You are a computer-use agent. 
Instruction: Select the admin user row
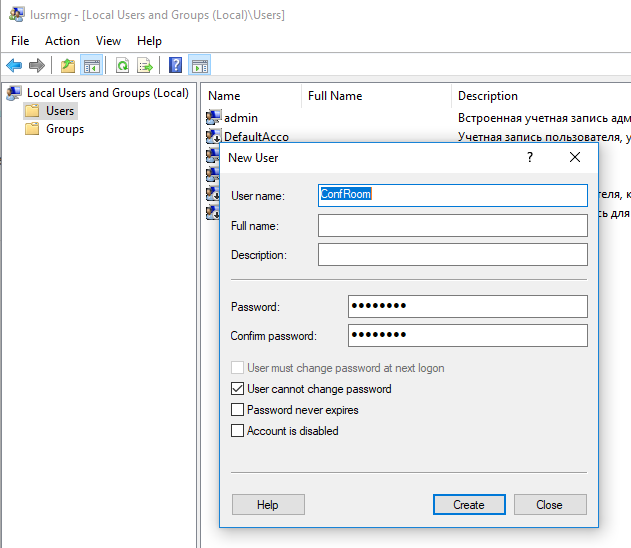point(417,117)
